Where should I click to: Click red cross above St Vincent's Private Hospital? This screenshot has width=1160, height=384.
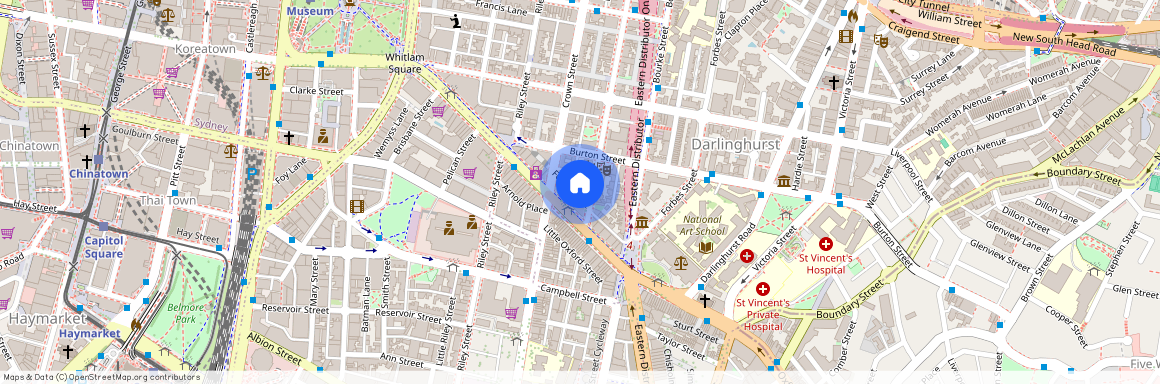click(x=763, y=289)
